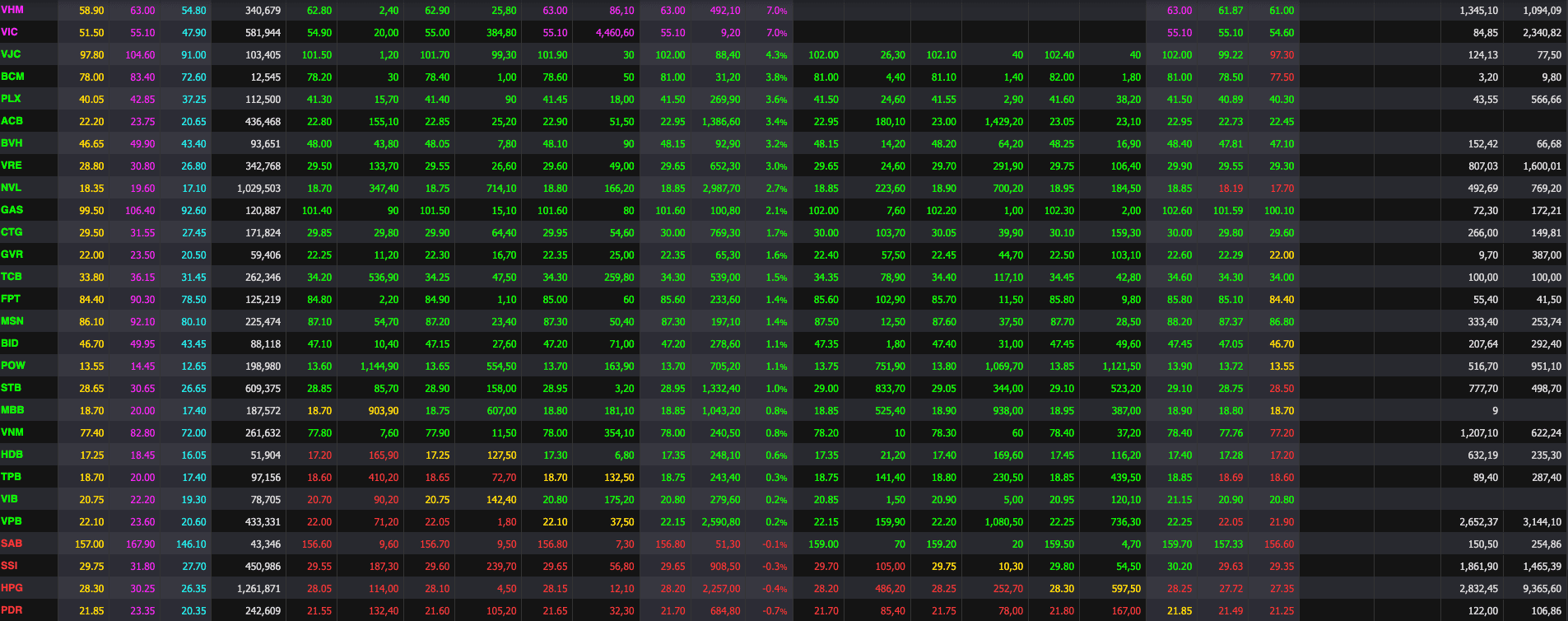Select the 1,345,10 value in VHM row

click(x=1478, y=11)
